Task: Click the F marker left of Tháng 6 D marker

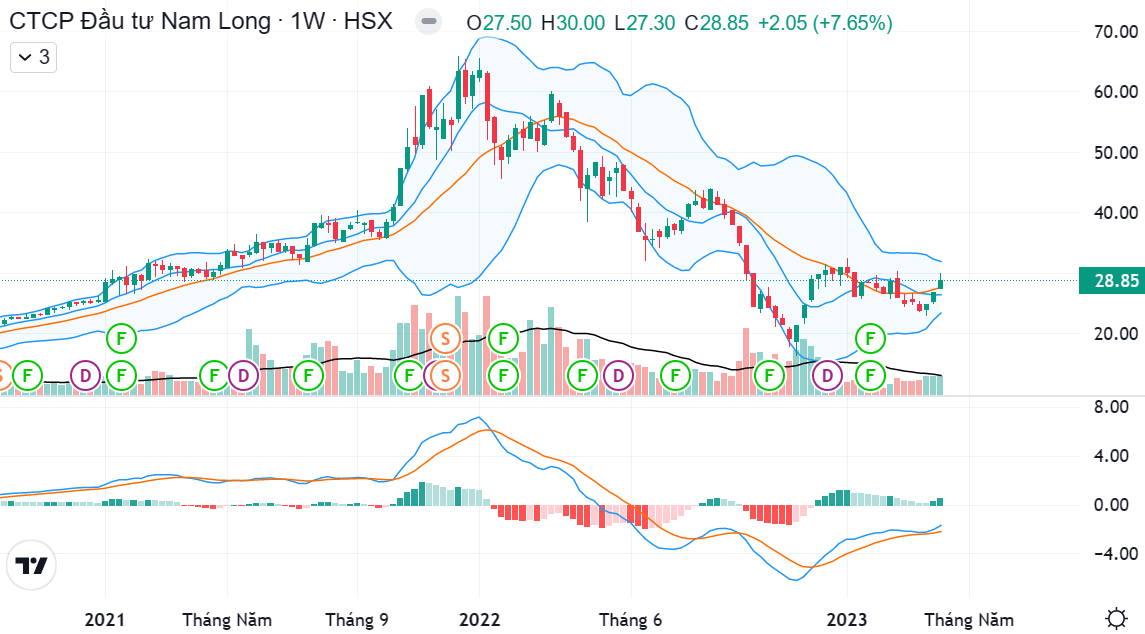Action: tap(582, 377)
